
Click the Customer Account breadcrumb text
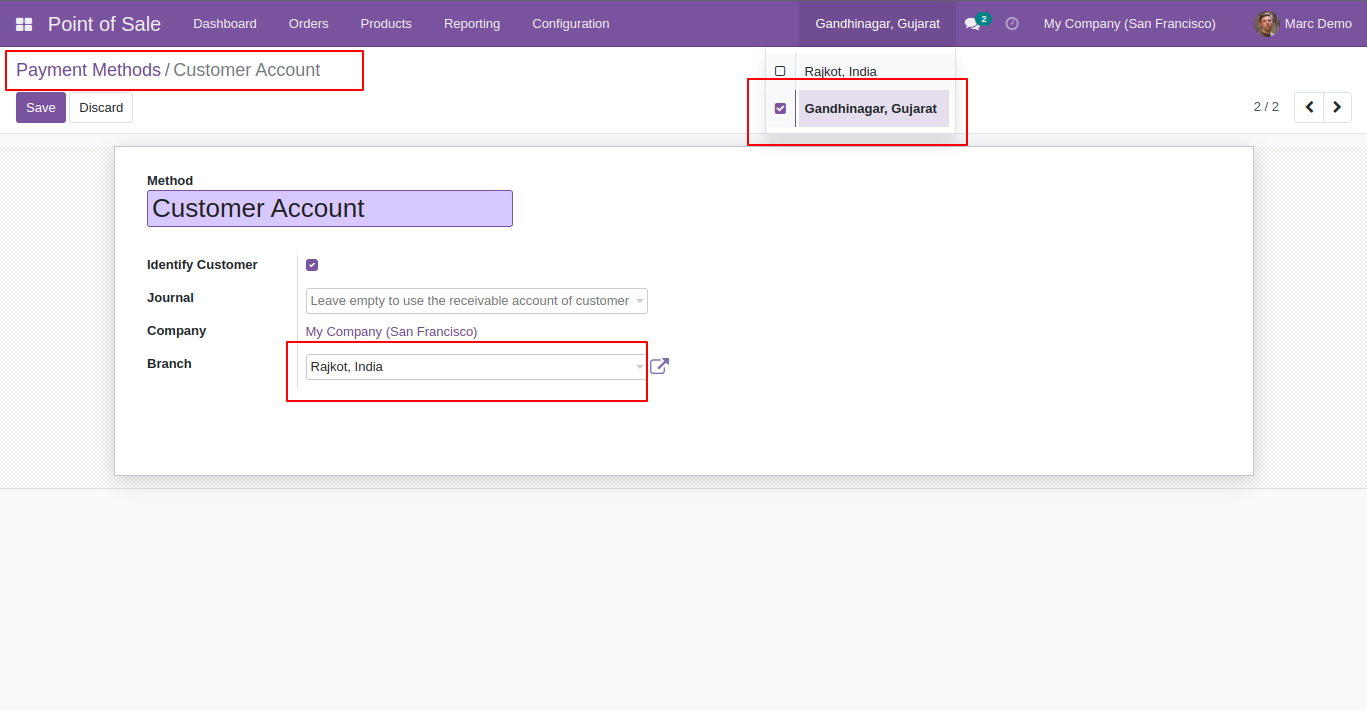coord(247,70)
